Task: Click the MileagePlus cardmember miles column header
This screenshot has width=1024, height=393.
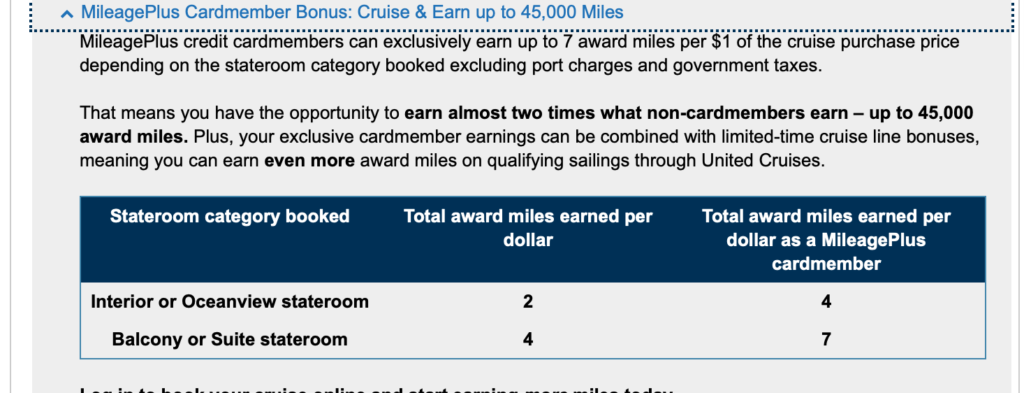Action: [x=826, y=240]
